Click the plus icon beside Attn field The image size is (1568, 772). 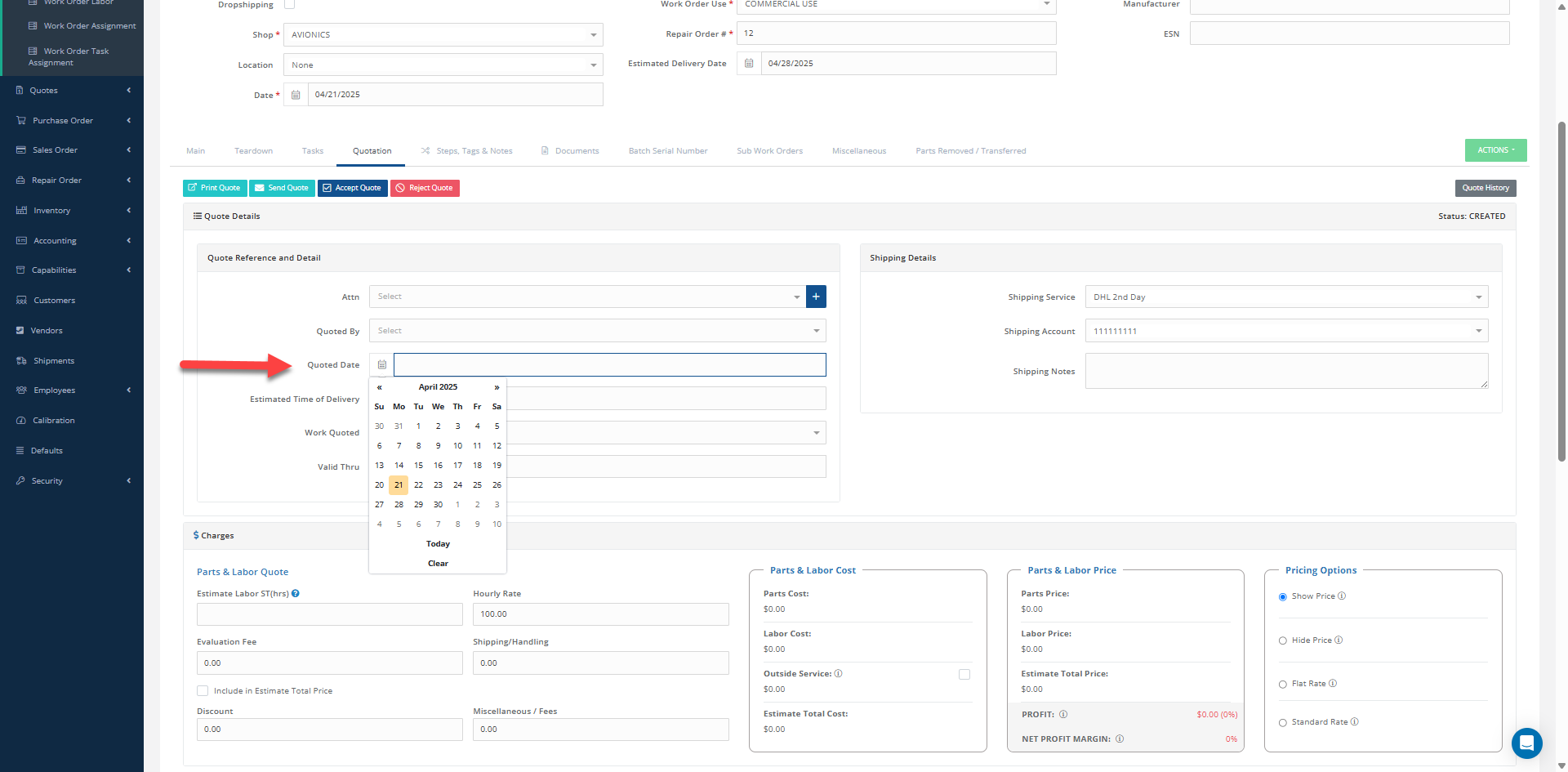(x=816, y=297)
